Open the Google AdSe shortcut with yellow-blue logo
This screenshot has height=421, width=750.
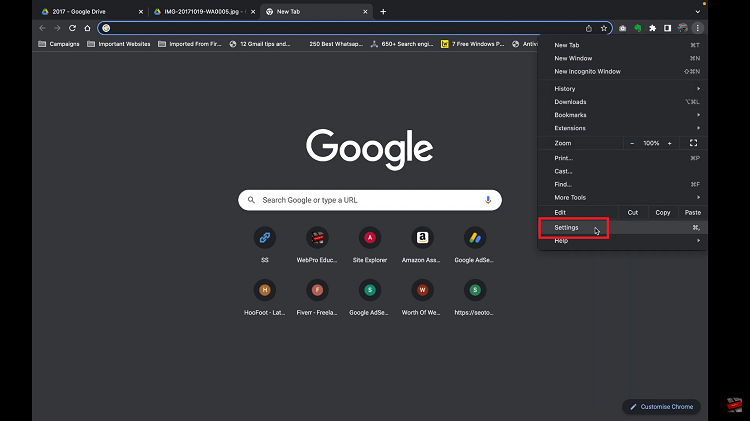tap(474, 245)
